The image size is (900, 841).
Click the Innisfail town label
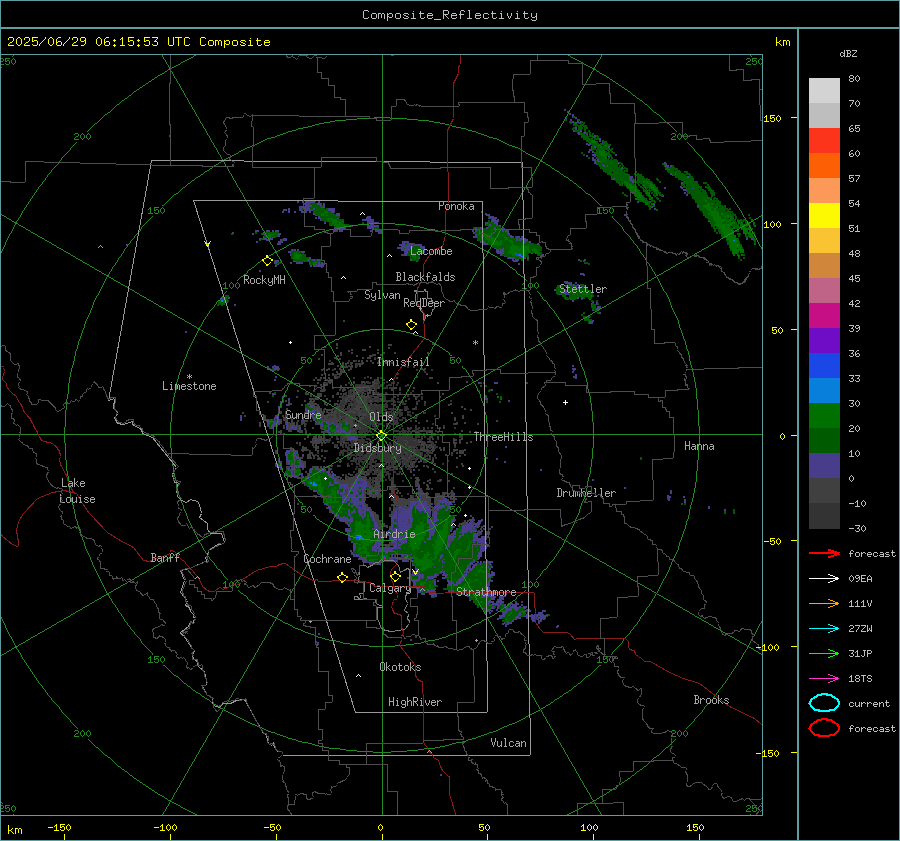pyautogui.click(x=403, y=362)
